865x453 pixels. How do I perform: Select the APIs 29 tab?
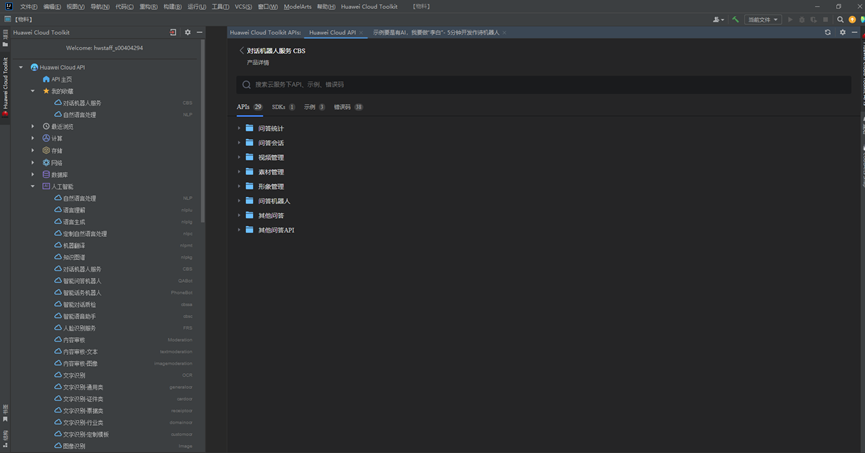pyautogui.click(x=249, y=107)
